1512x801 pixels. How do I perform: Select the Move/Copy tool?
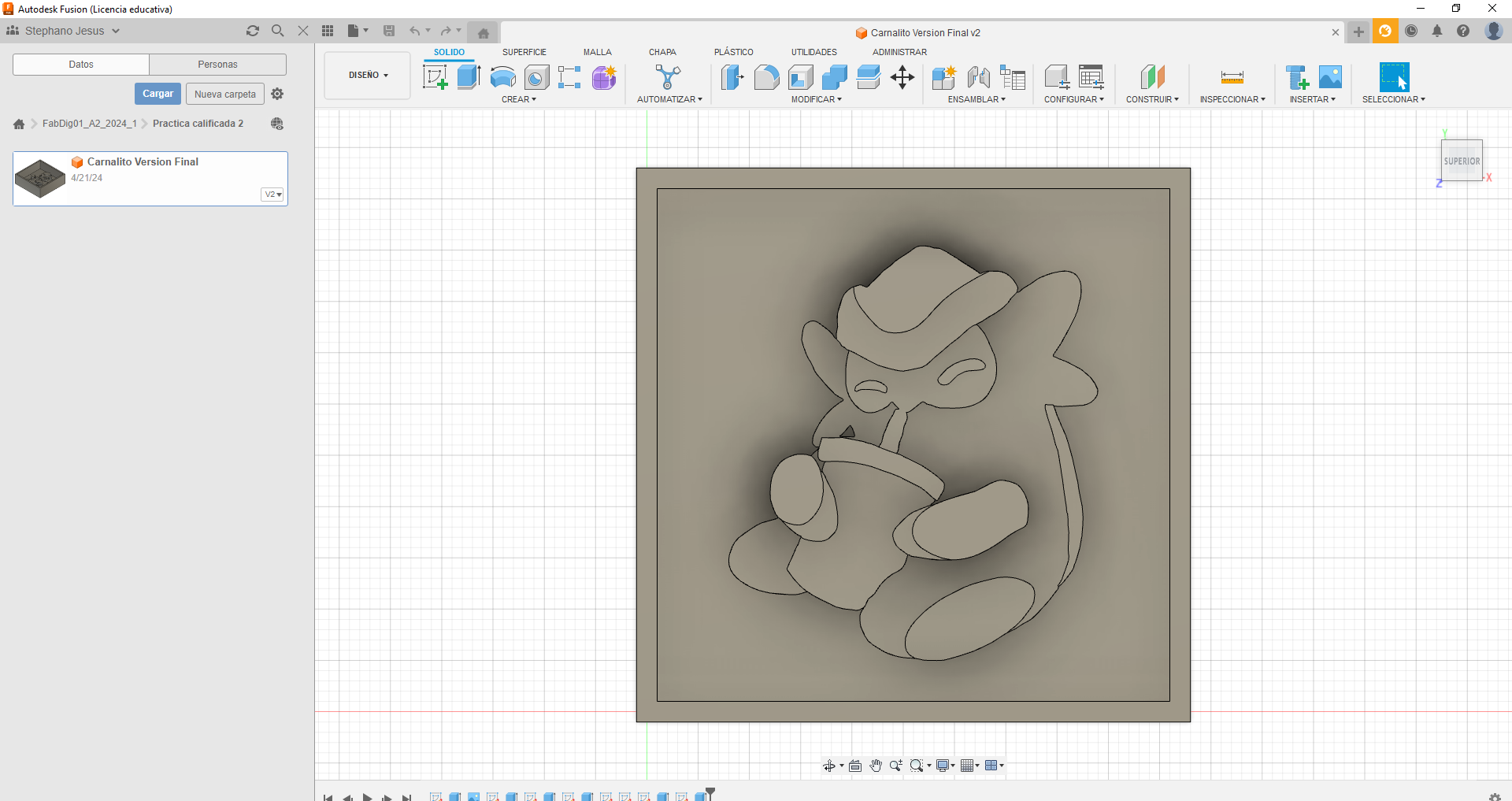pos(902,77)
